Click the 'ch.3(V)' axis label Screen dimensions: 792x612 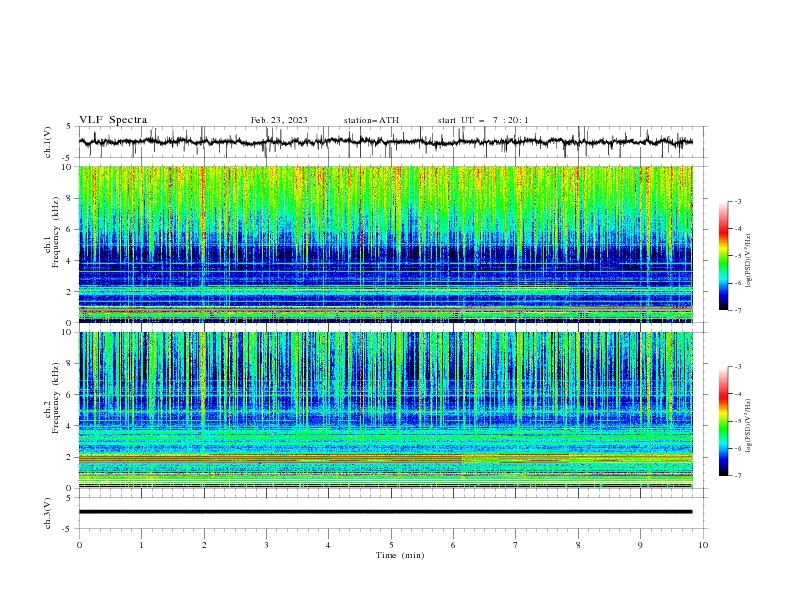[x=48, y=513]
